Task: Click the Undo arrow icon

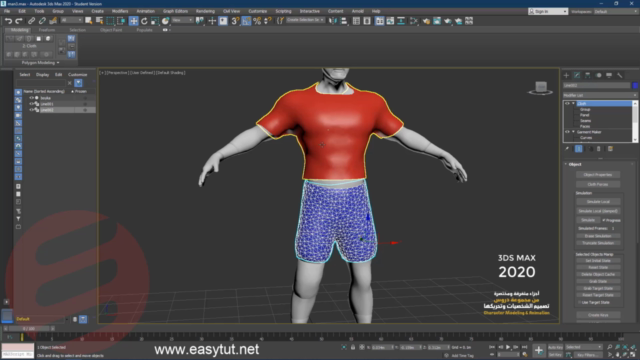Action: coord(9,21)
